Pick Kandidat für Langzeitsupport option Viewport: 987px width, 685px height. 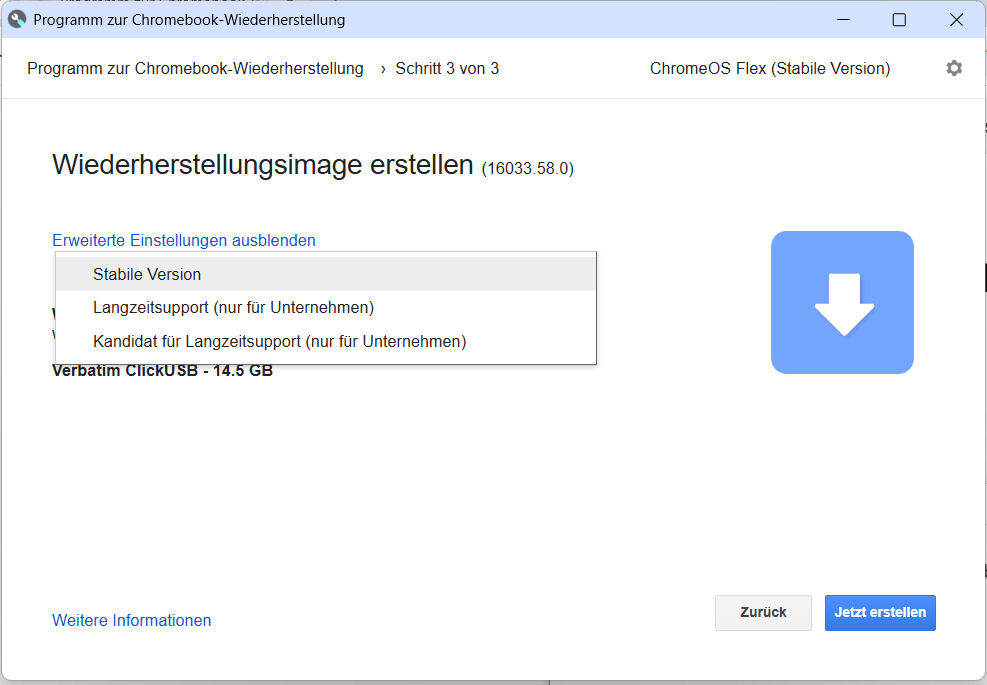click(x=279, y=341)
